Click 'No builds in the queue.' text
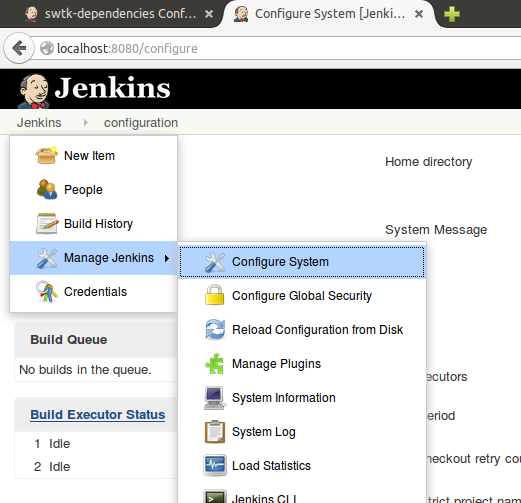The width and height of the screenshot is (521, 503). [x=85, y=370]
